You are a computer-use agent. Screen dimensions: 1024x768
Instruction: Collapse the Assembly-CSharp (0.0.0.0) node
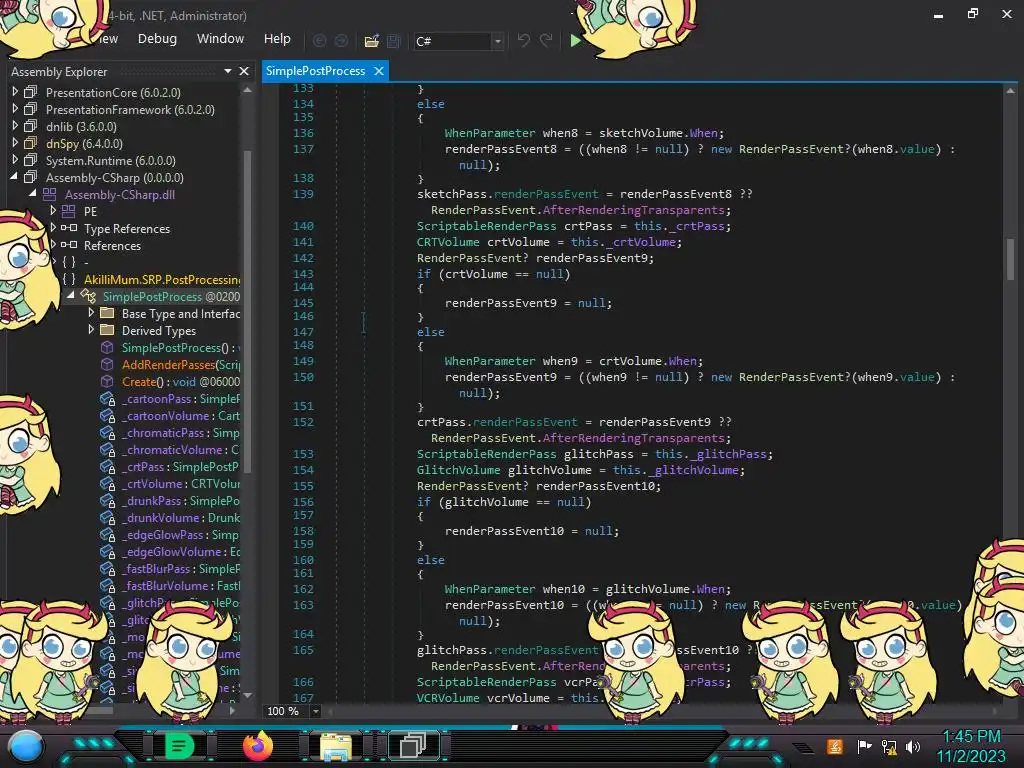tap(14, 176)
